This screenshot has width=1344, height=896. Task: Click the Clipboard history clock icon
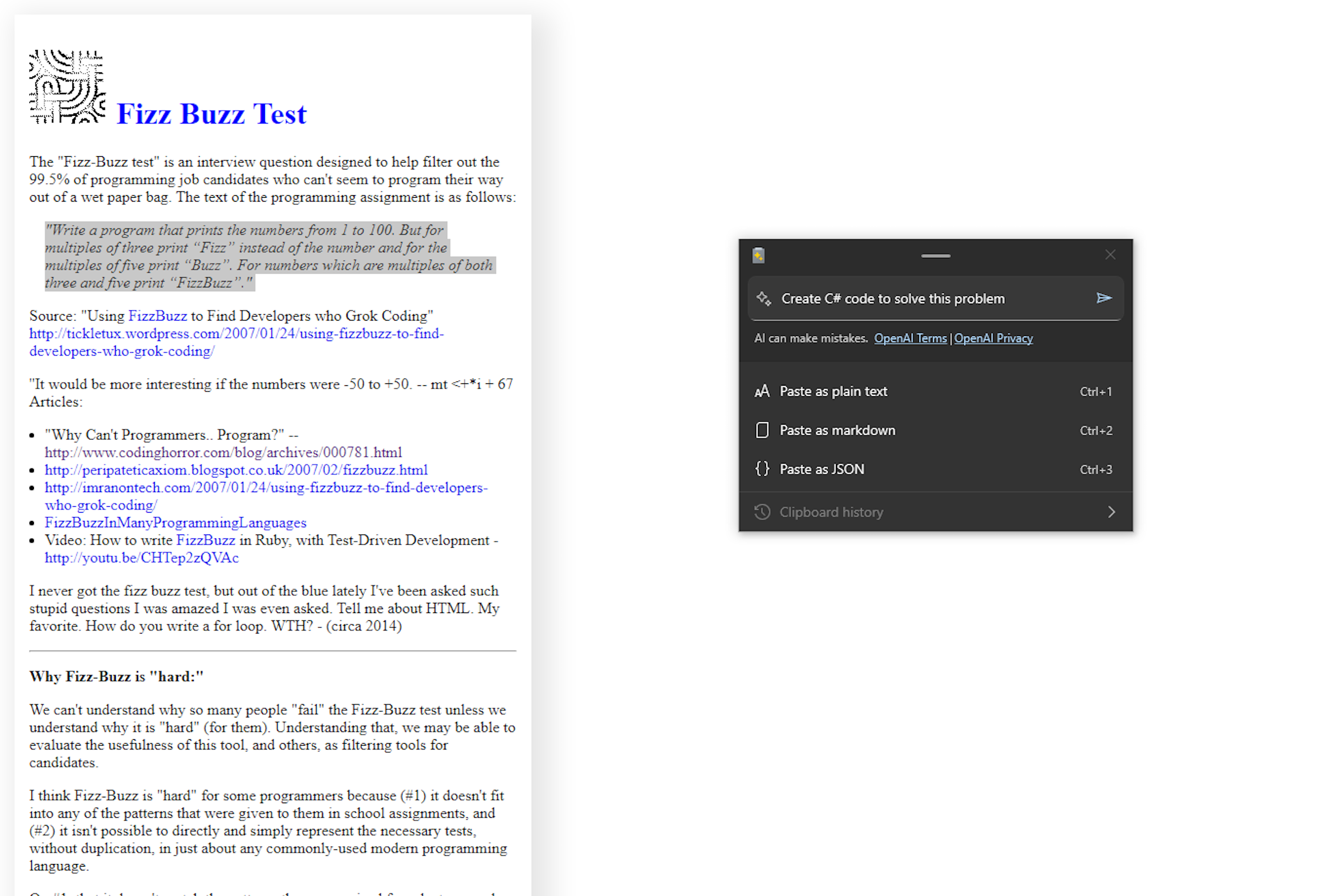pyautogui.click(x=762, y=512)
